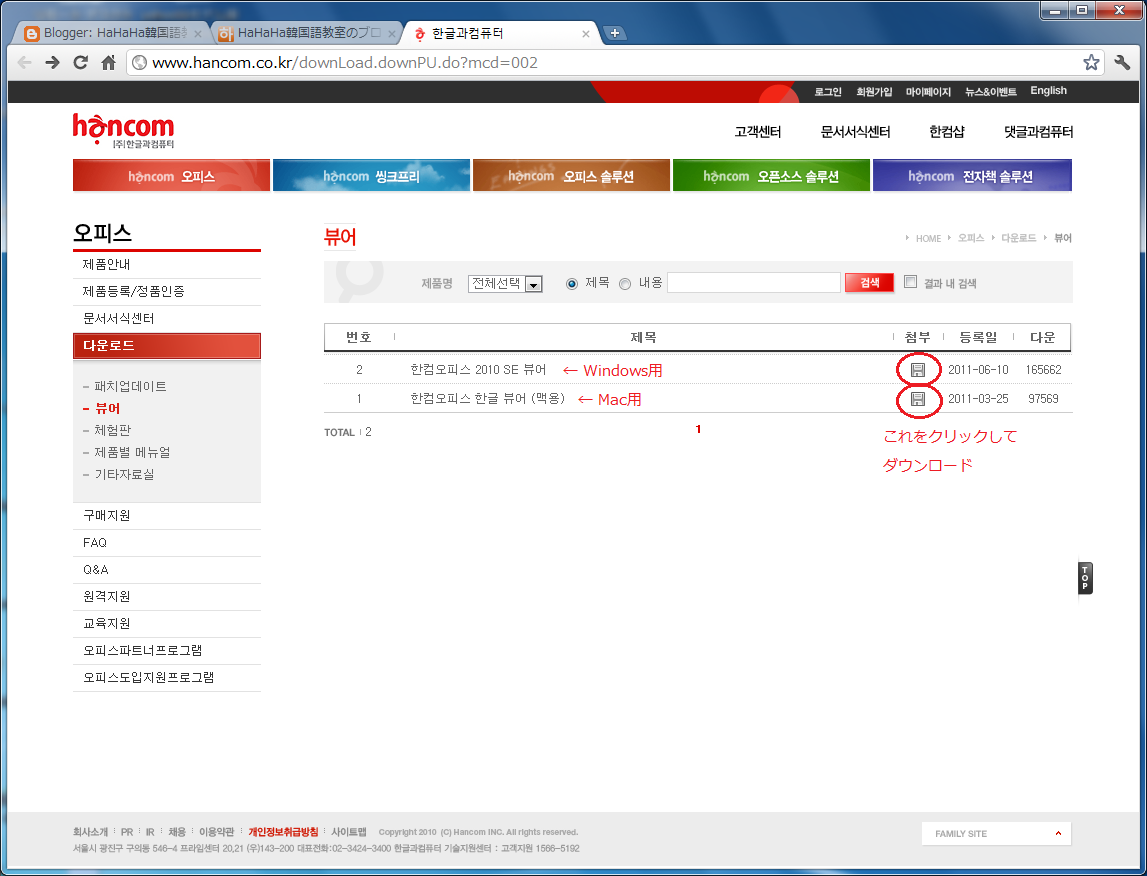Click the hancom 오픈소스 솔루션 banner
Screen dimensions: 1147x876
(x=771, y=175)
